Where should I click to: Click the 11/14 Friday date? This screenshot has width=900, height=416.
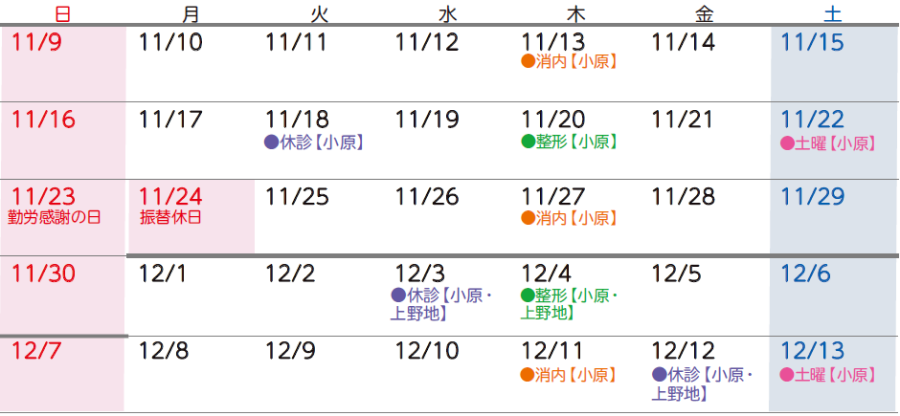pos(683,42)
